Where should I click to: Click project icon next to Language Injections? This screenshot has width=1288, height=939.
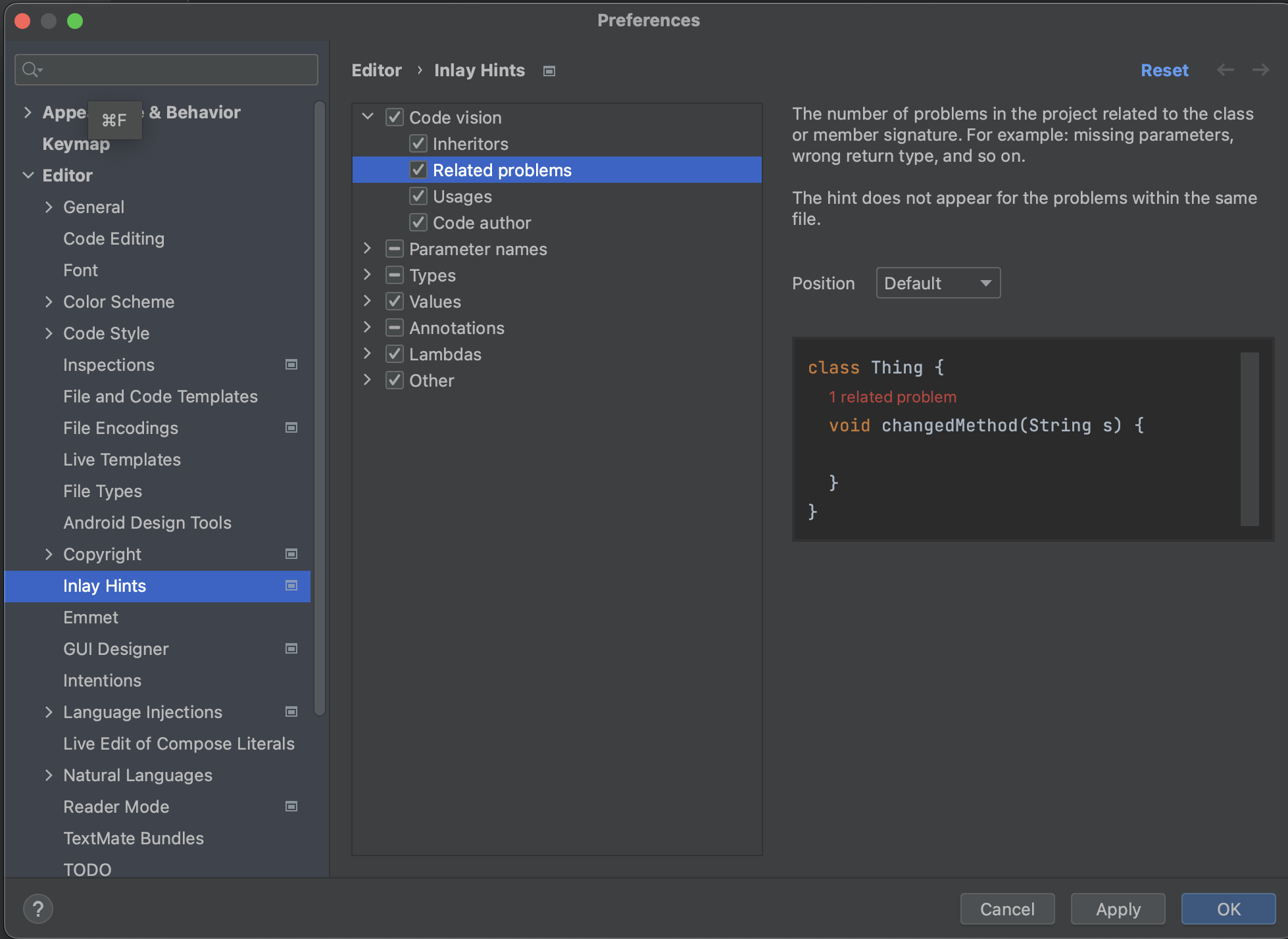tap(291, 711)
